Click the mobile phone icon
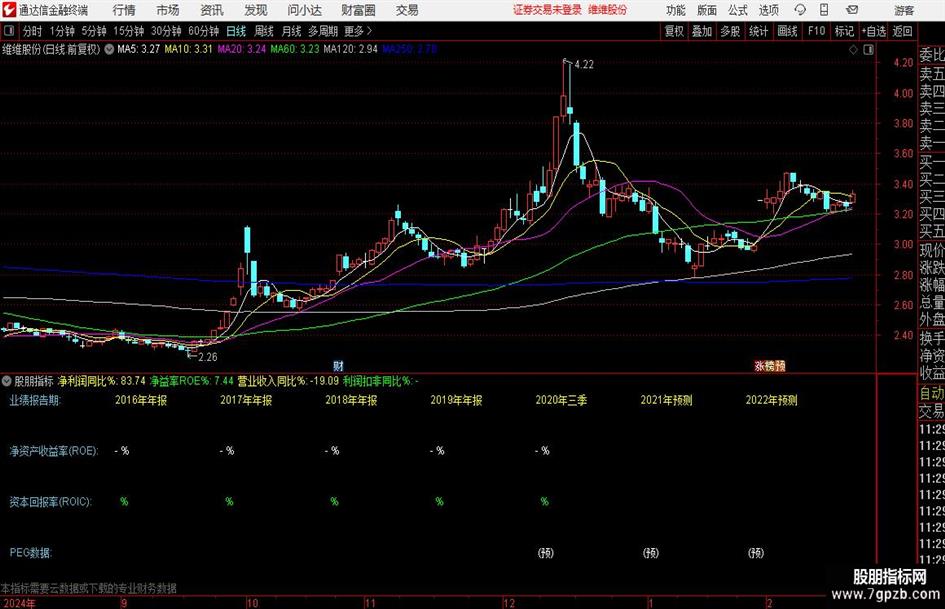 [824, 10]
